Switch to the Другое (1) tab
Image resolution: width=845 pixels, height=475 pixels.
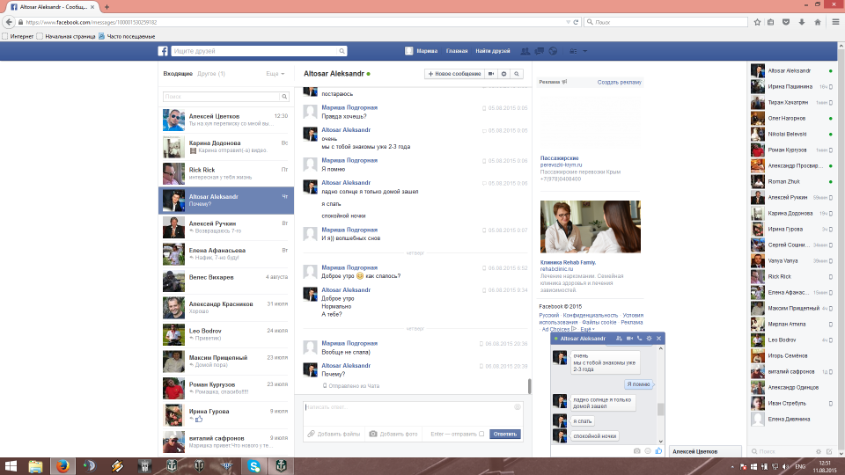coord(211,74)
